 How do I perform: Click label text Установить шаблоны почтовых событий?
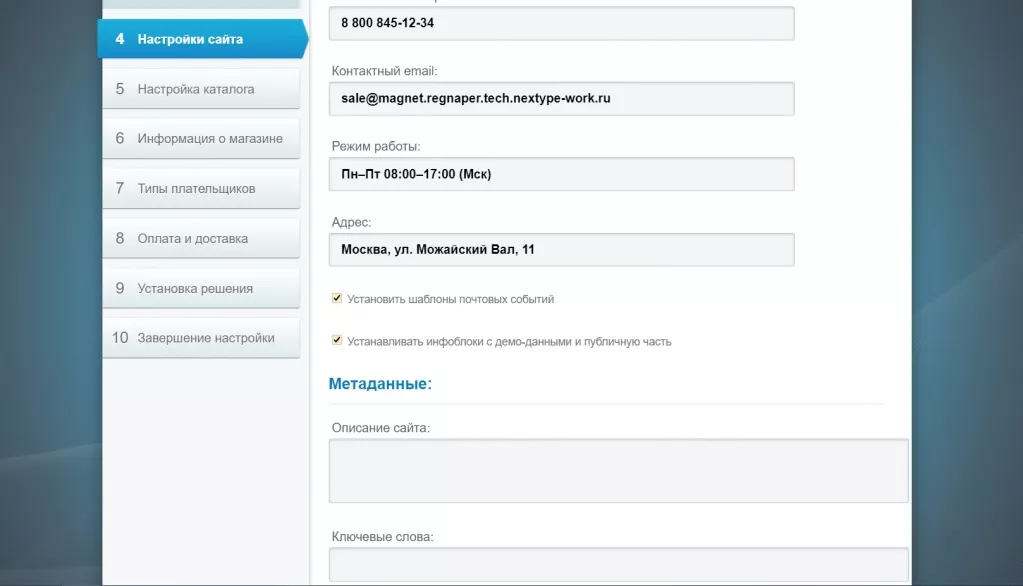coord(450,299)
